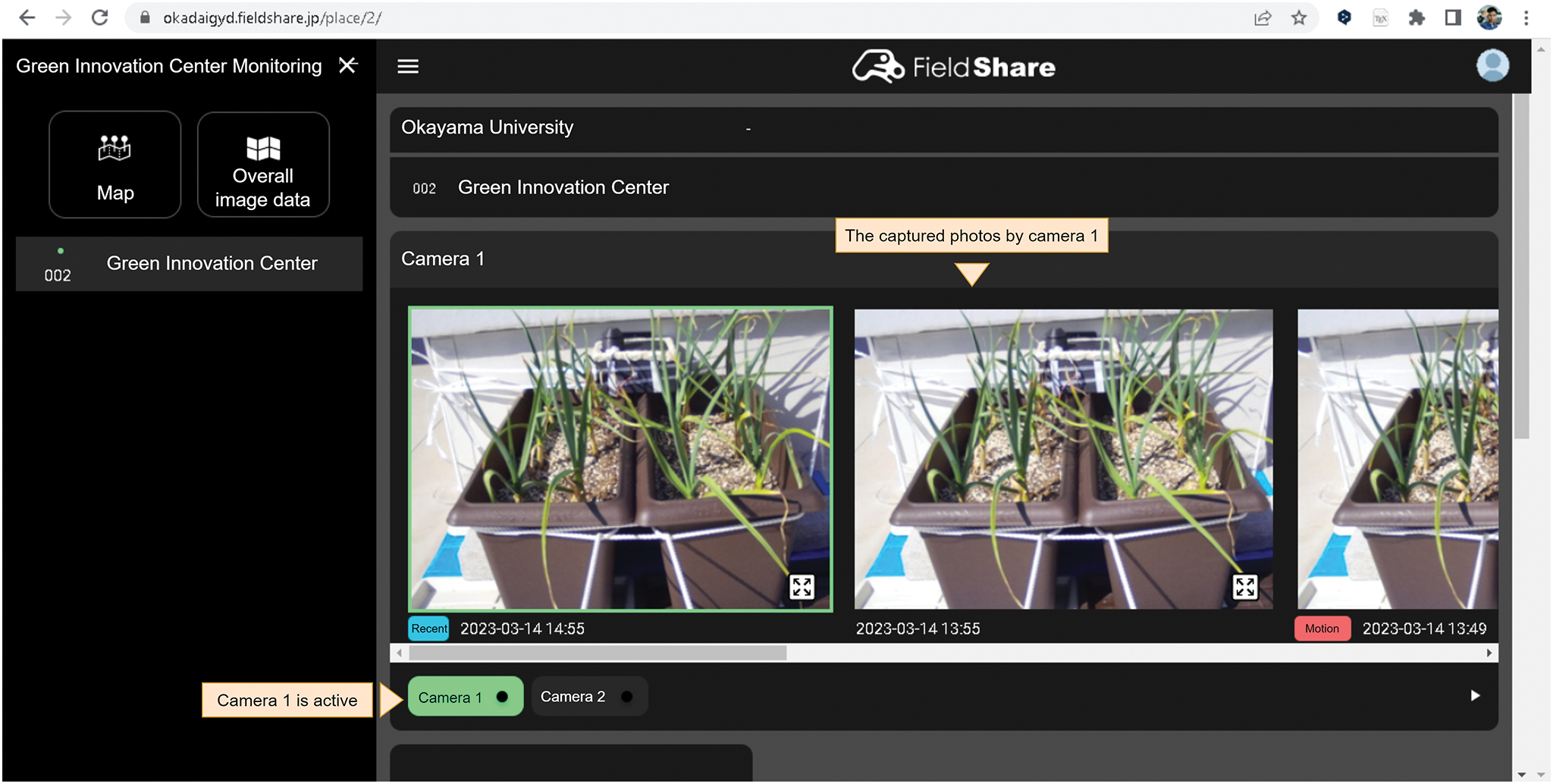Open the hamburger menu in header
Screen dimensions: 1553x784
pos(408,67)
